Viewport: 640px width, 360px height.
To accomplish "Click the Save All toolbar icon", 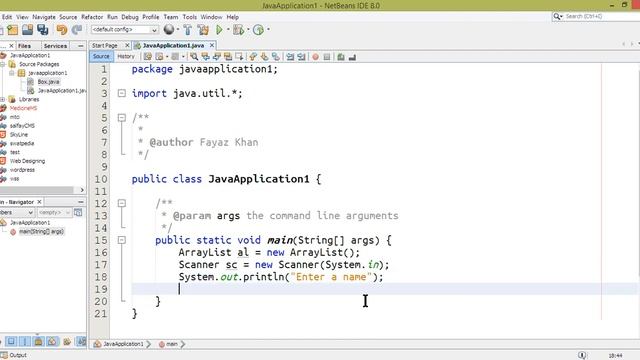I will (x=42, y=30).
